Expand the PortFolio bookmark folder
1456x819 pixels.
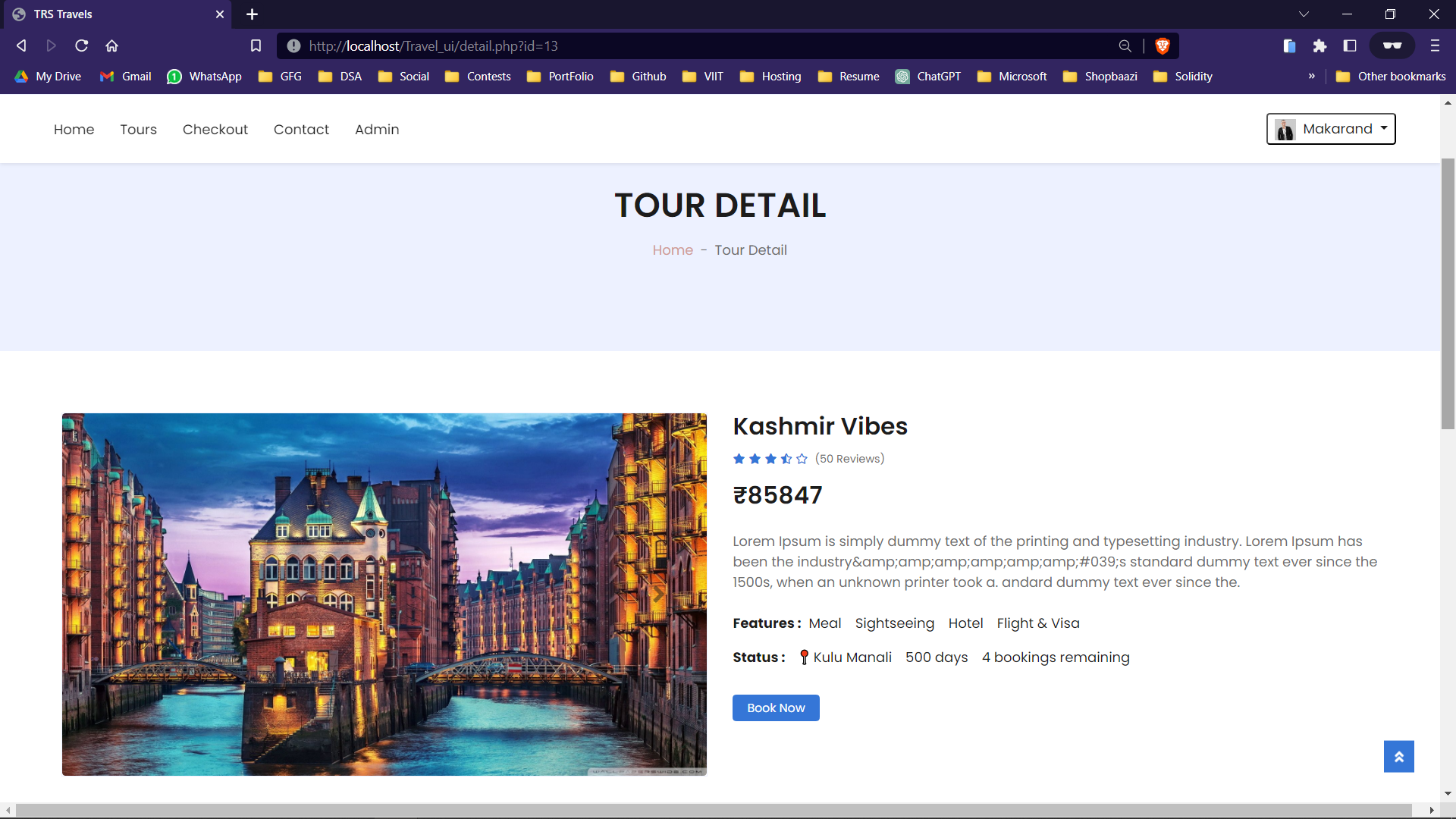(x=560, y=77)
